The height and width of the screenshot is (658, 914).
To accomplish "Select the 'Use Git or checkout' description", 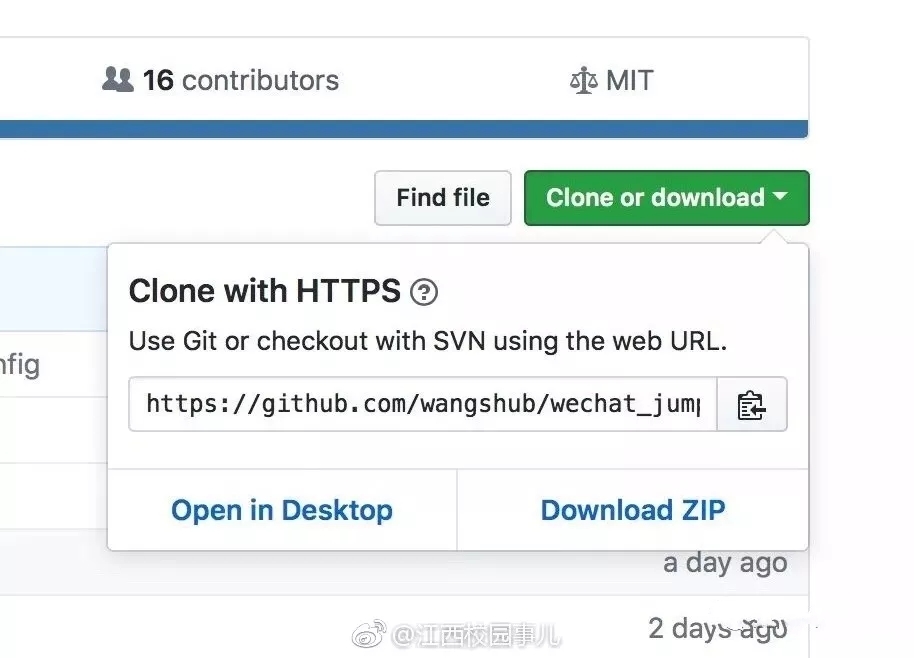I will point(428,341).
